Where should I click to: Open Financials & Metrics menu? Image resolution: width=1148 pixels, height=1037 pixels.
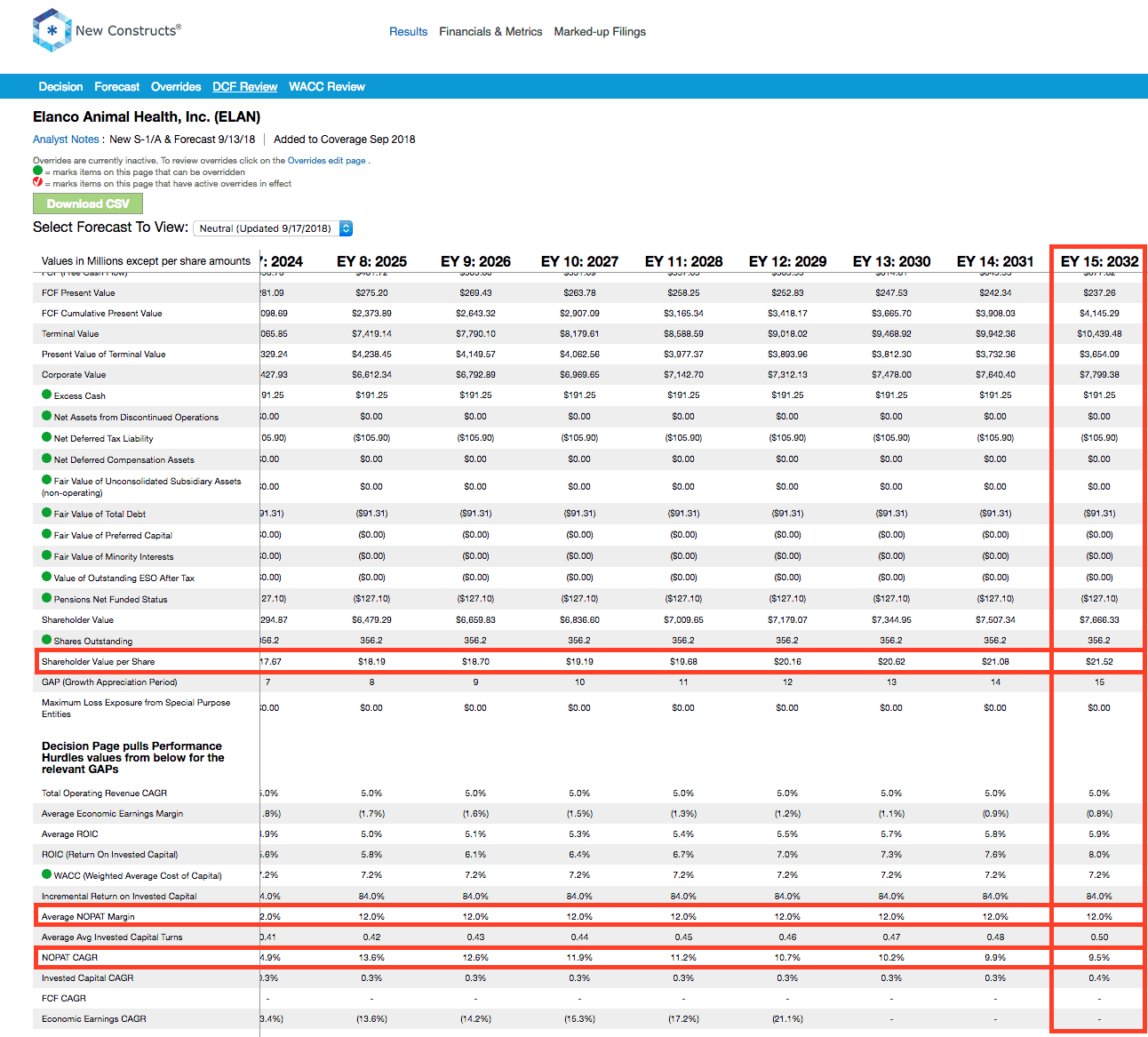click(x=490, y=31)
